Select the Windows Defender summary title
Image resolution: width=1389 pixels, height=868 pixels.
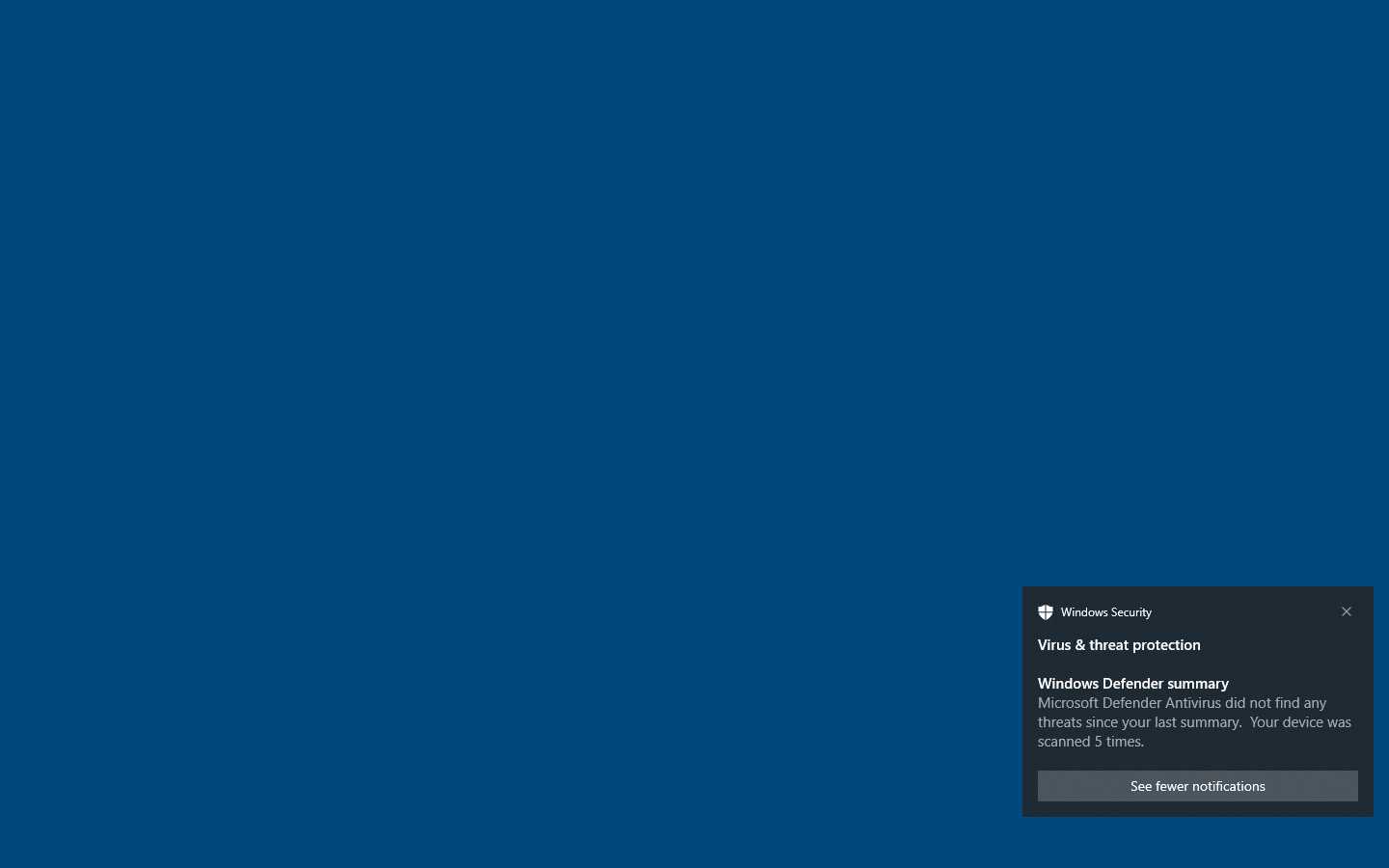click(x=1133, y=684)
